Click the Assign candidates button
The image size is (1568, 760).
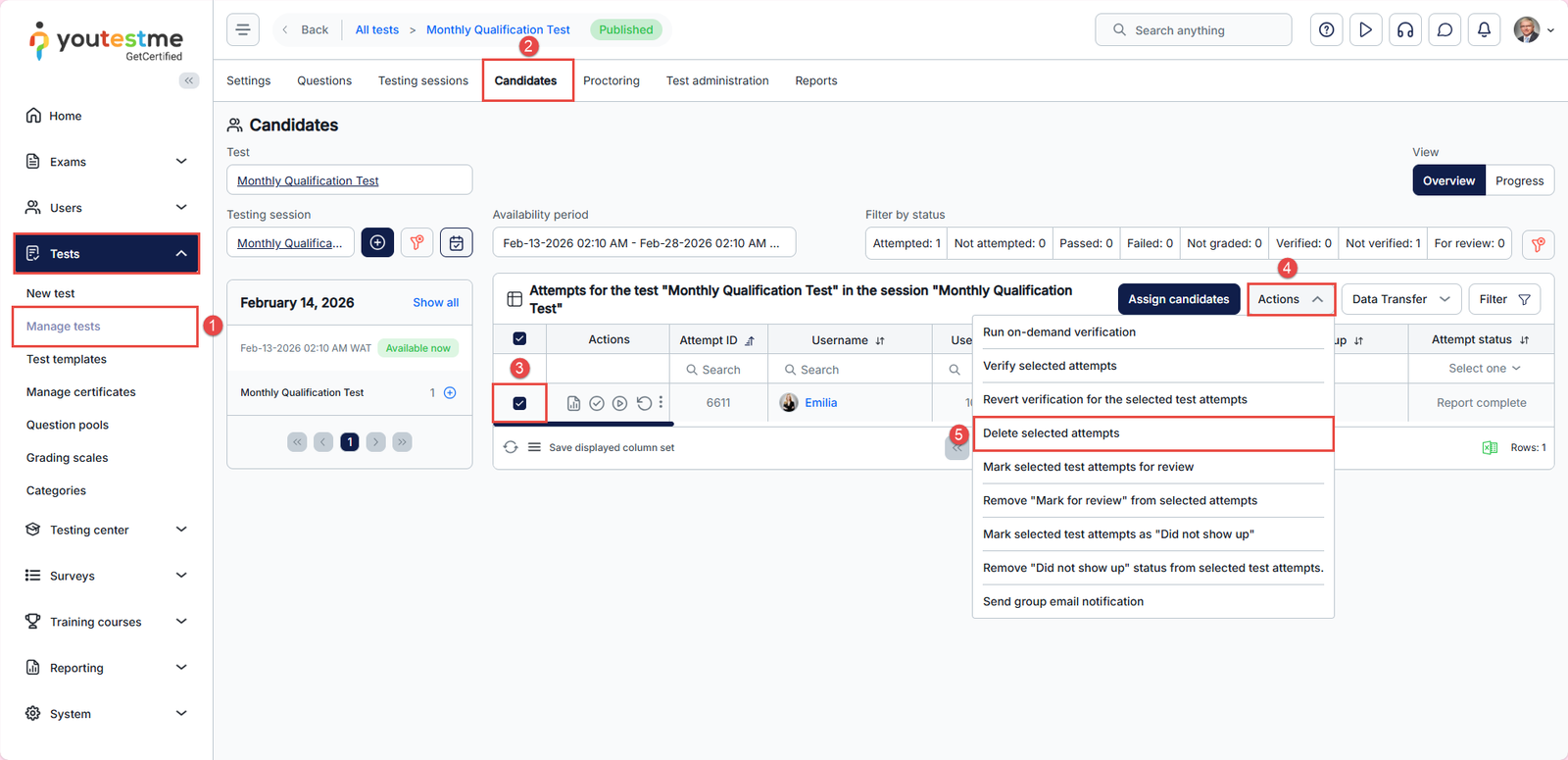1178,299
